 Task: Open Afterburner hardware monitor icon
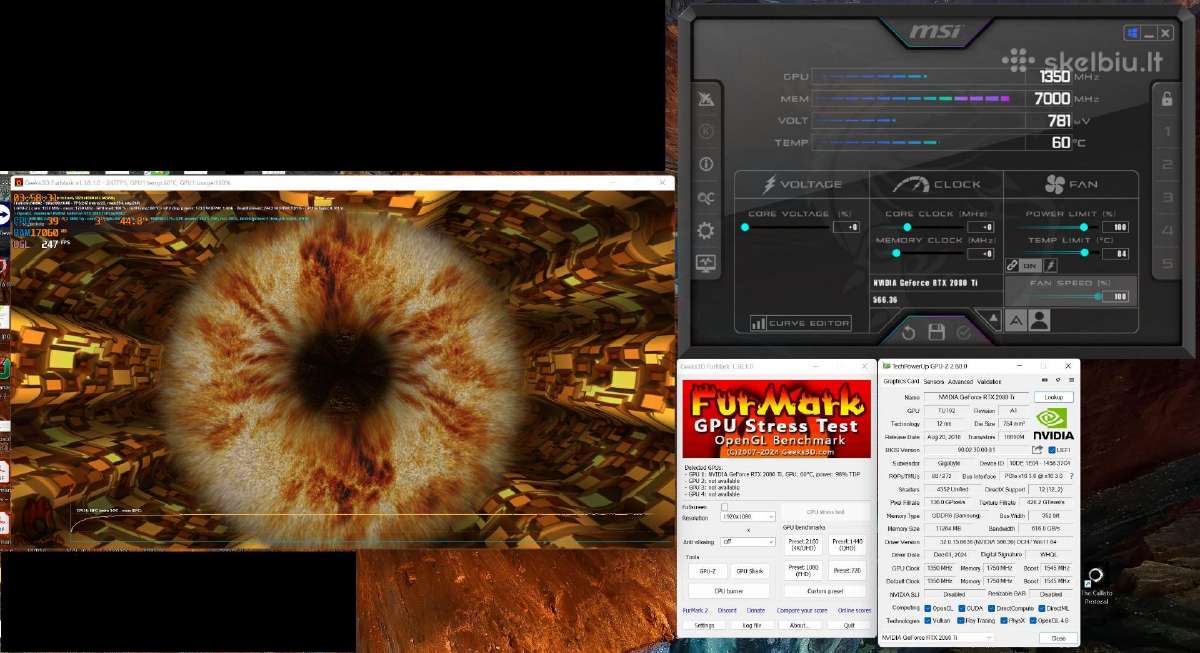(x=706, y=263)
